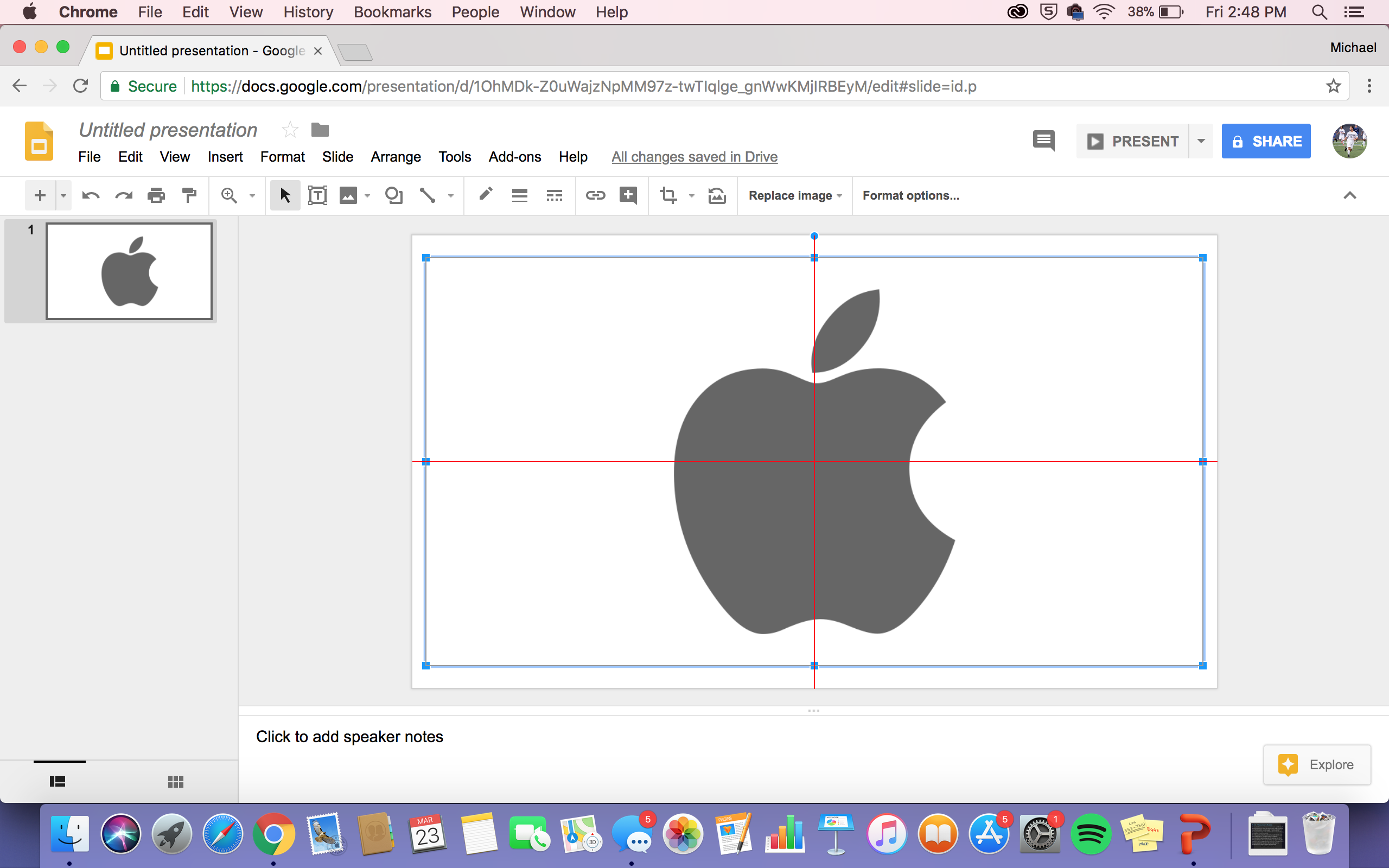Screen dimensions: 1389x868
Task: Click the blue SHARE button
Action: [1266, 141]
